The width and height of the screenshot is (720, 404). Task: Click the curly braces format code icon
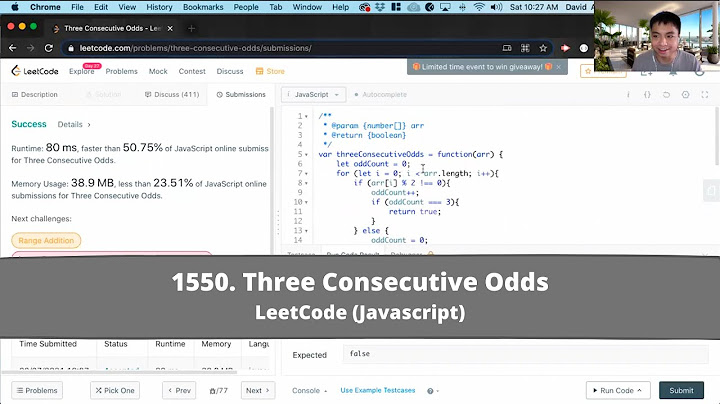pos(647,95)
